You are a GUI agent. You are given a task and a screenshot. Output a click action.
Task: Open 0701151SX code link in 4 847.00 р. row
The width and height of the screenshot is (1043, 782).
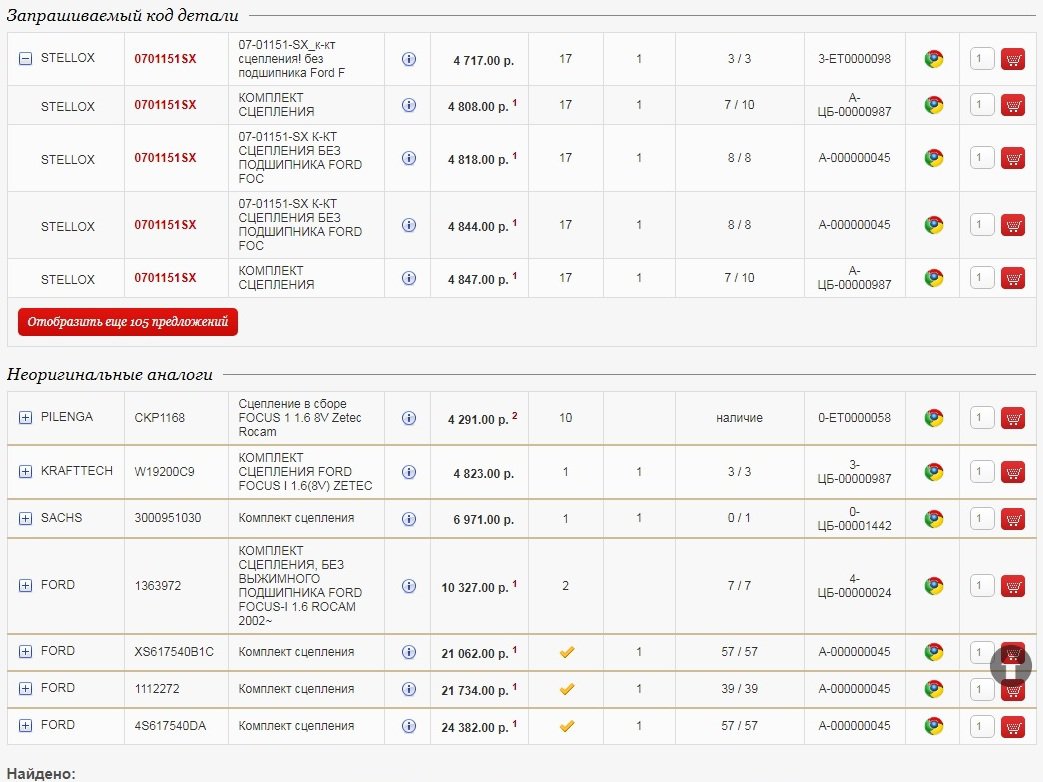click(165, 277)
